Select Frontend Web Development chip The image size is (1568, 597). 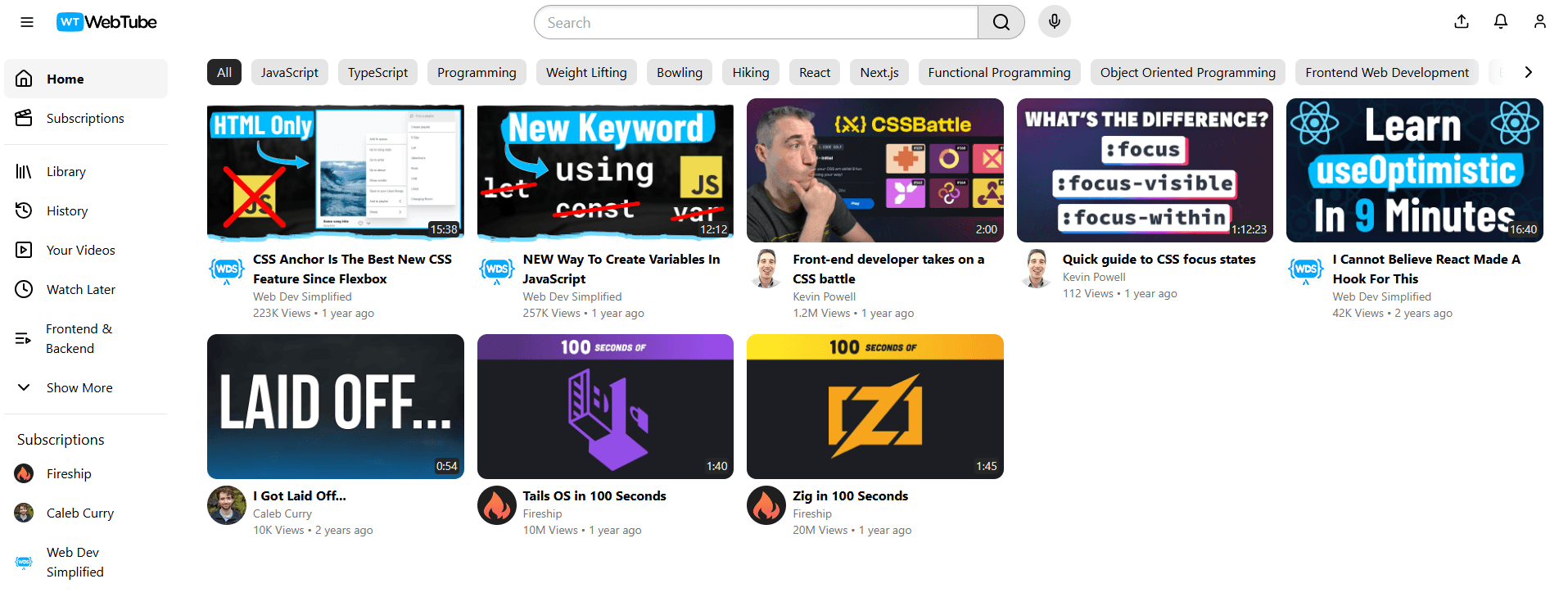coord(1387,72)
